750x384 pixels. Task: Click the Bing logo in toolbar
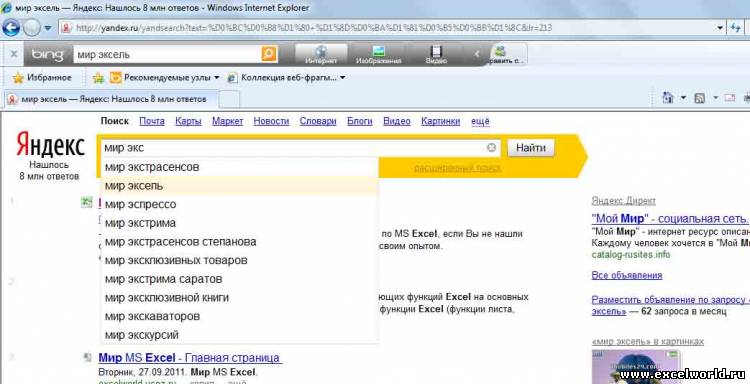pyautogui.click(x=47, y=55)
